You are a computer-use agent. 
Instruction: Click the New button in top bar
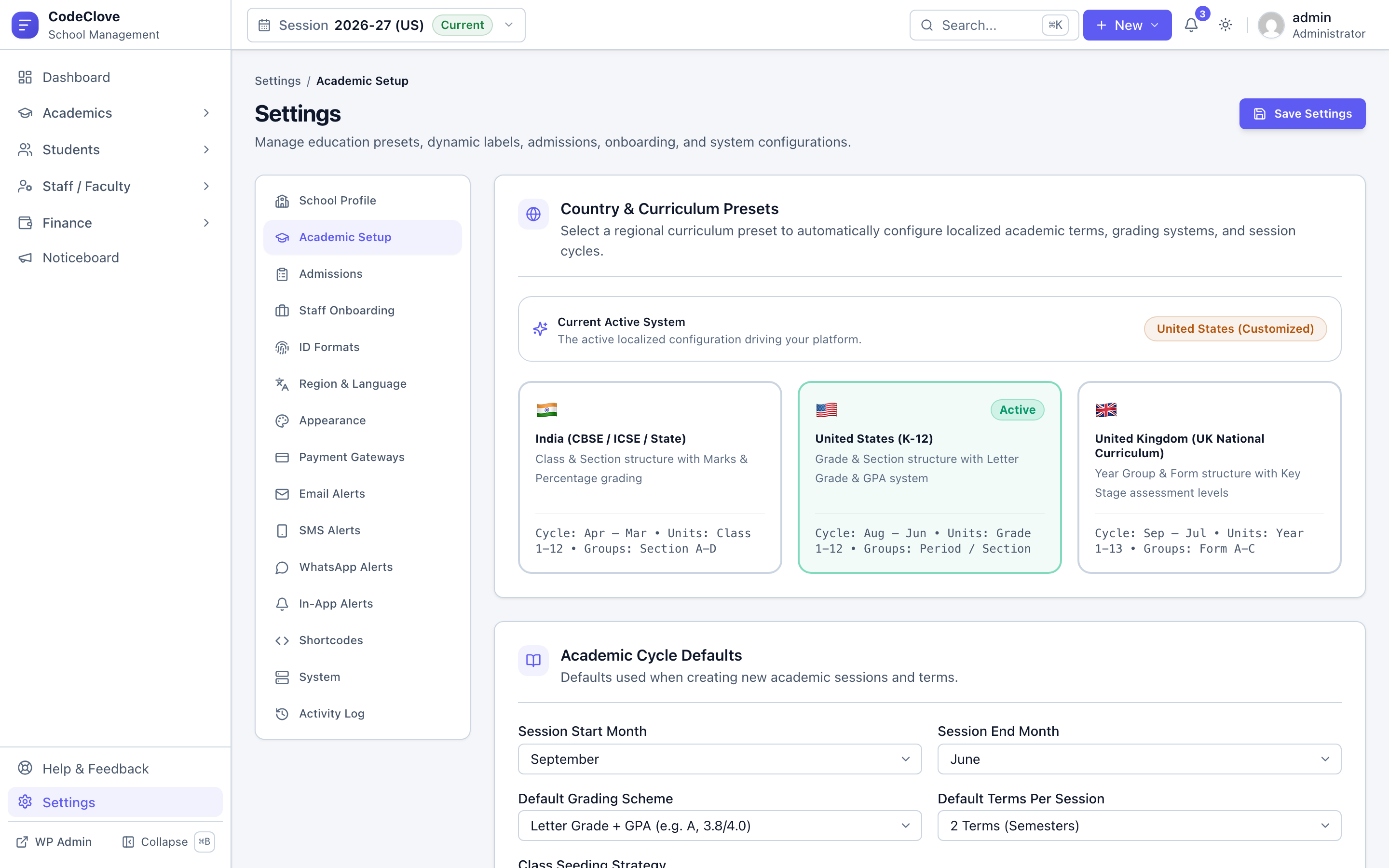point(1127,25)
